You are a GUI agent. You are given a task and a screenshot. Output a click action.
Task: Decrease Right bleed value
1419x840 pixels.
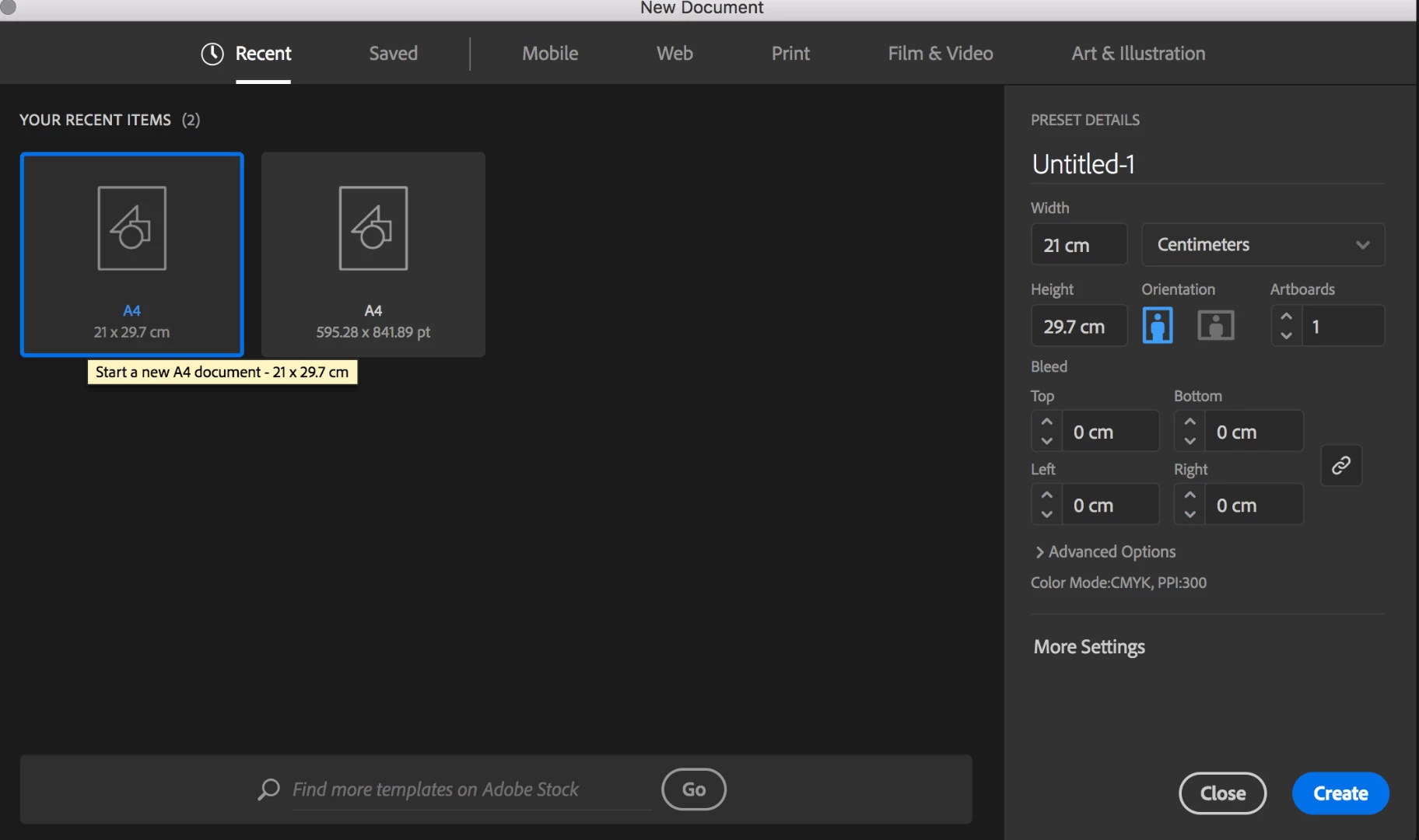coord(1190,513)
